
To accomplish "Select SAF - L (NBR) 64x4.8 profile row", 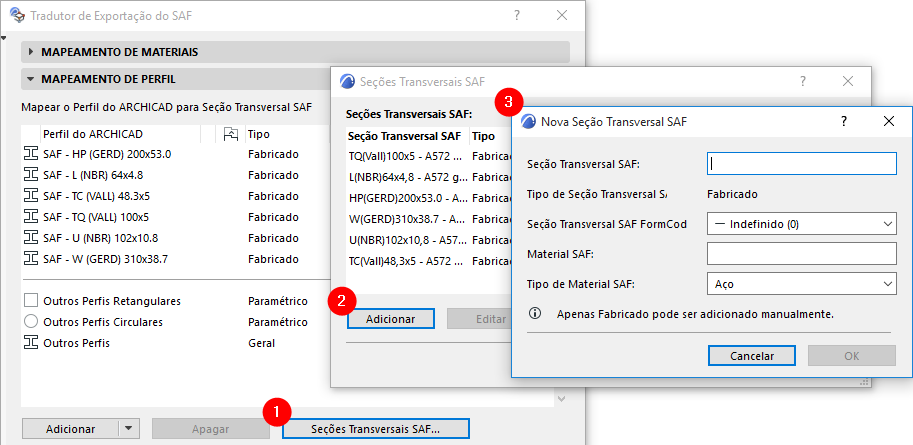I will [x=175, y=175].
